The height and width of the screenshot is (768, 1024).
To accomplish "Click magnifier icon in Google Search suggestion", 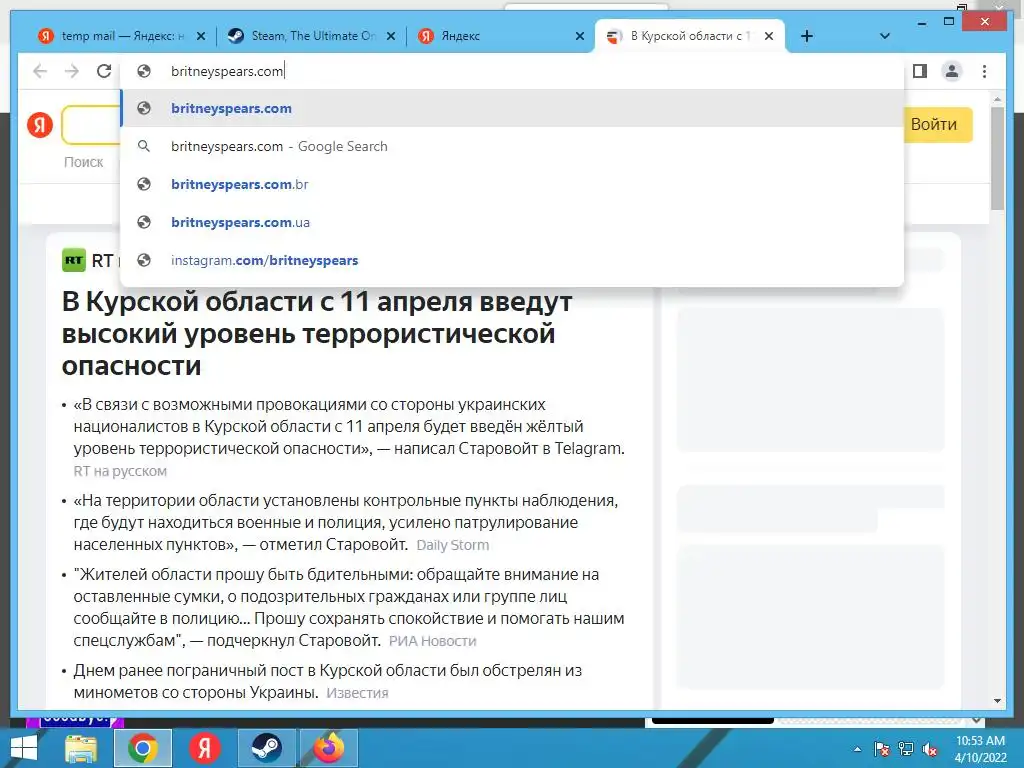I will [x=144, y=146].
